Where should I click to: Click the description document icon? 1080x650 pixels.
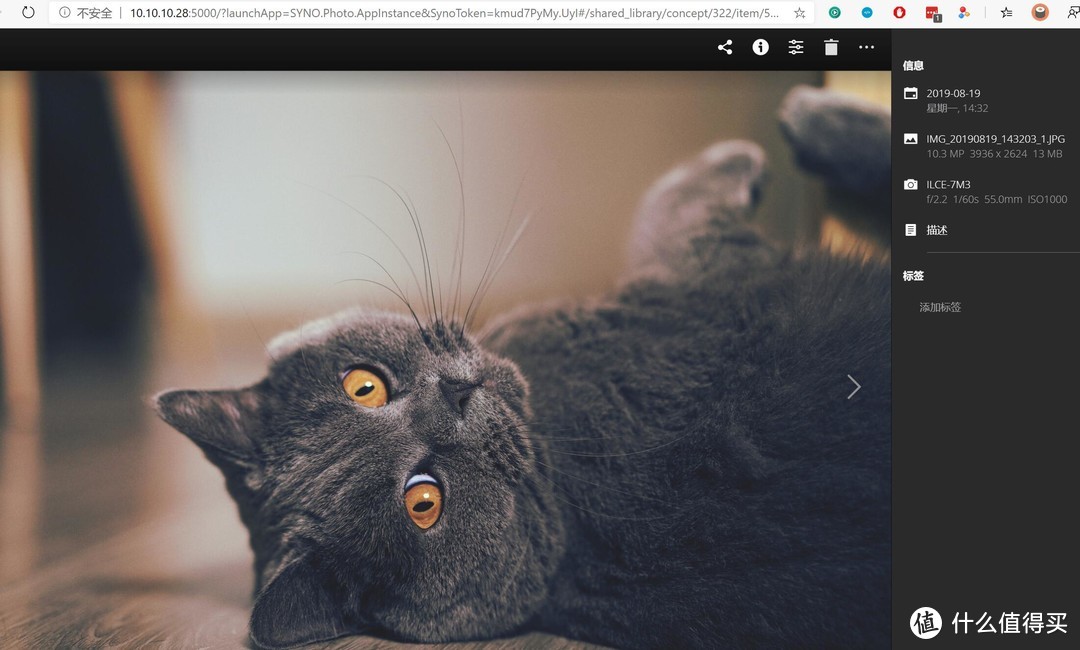click(911, 230)
